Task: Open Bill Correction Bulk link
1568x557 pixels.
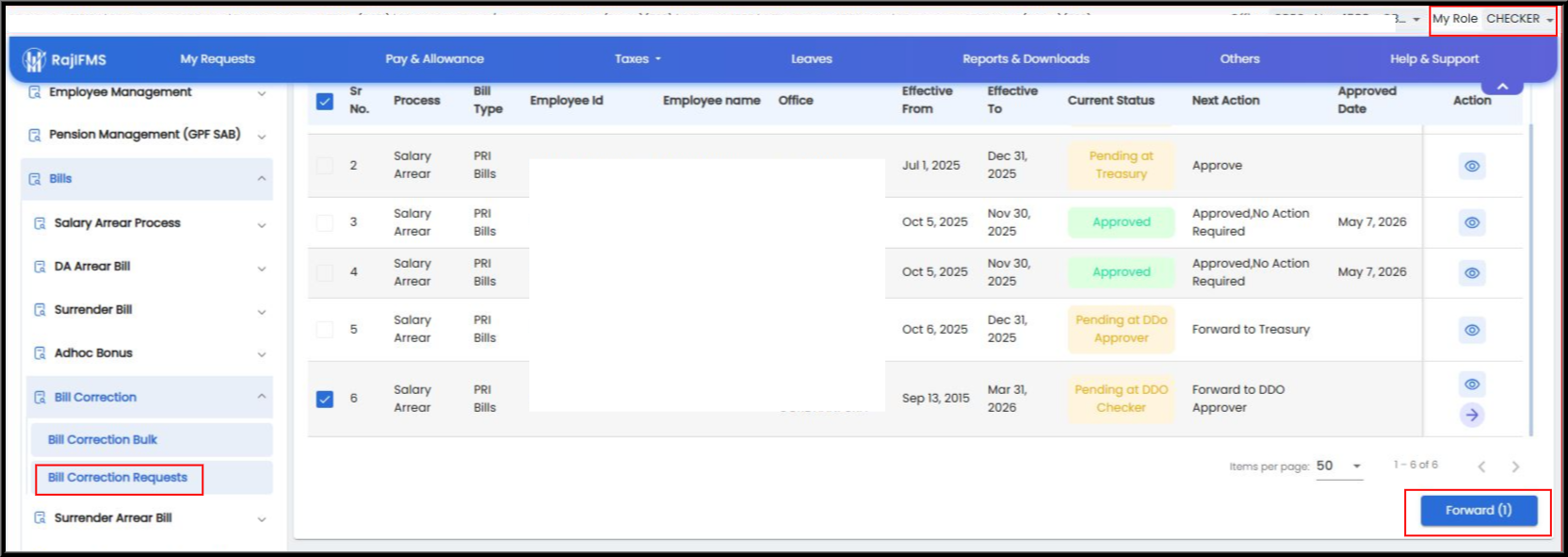Action: (103, 440)
